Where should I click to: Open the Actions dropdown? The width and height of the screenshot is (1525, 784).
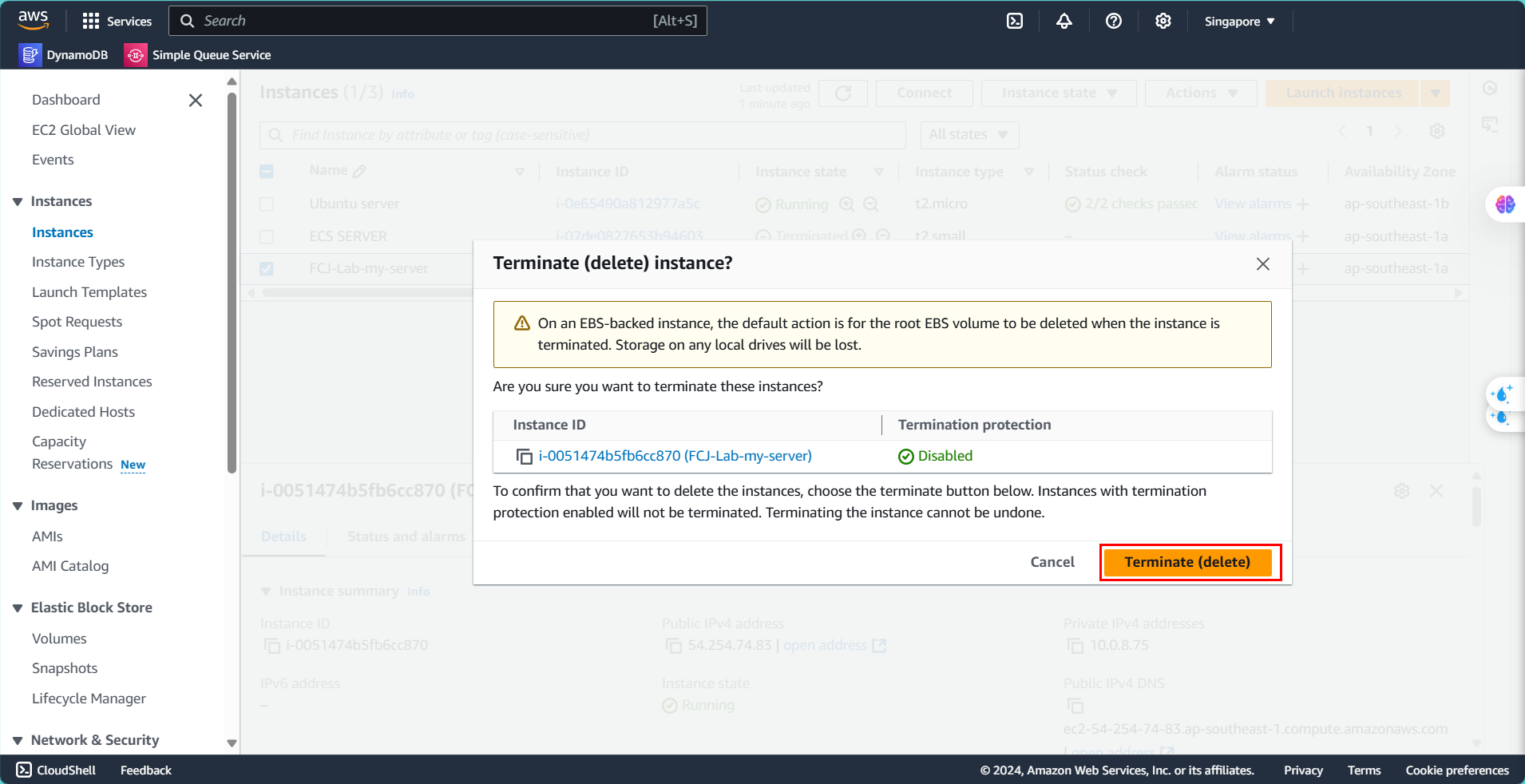[x=1201, y=93]
